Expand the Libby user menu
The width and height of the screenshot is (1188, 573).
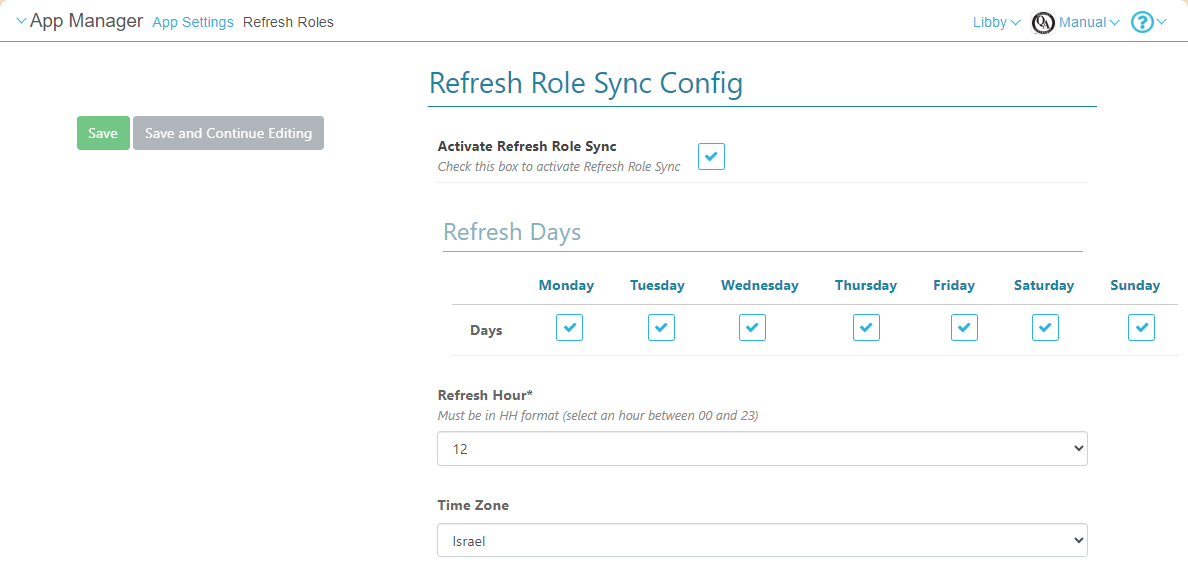(996, 22)
